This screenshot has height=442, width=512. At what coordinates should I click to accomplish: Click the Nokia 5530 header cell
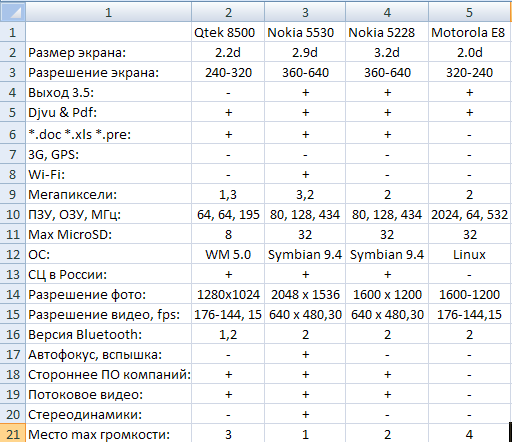[305, 32]
